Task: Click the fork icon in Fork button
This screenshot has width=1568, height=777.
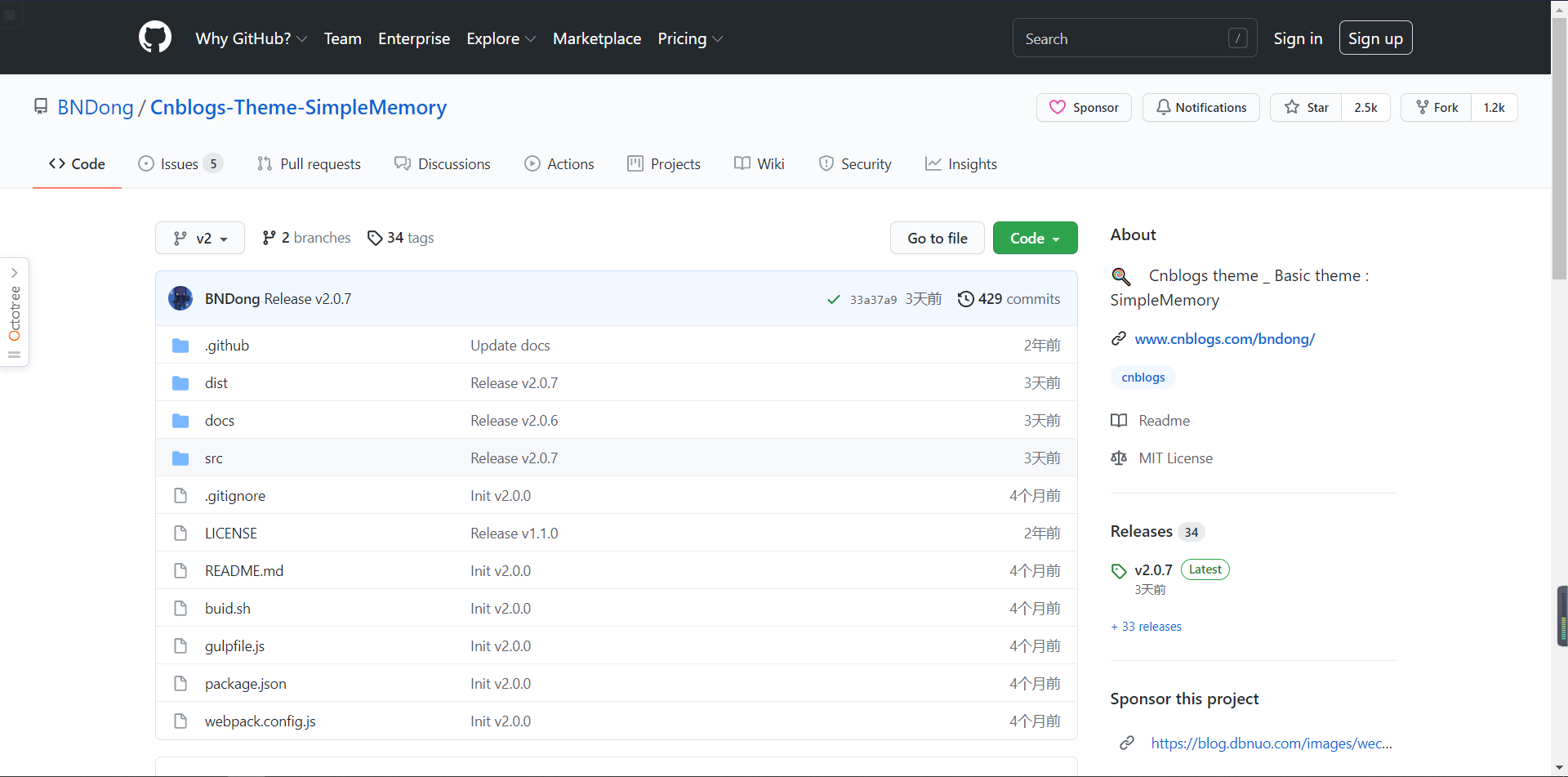Action: (1423, 107)
